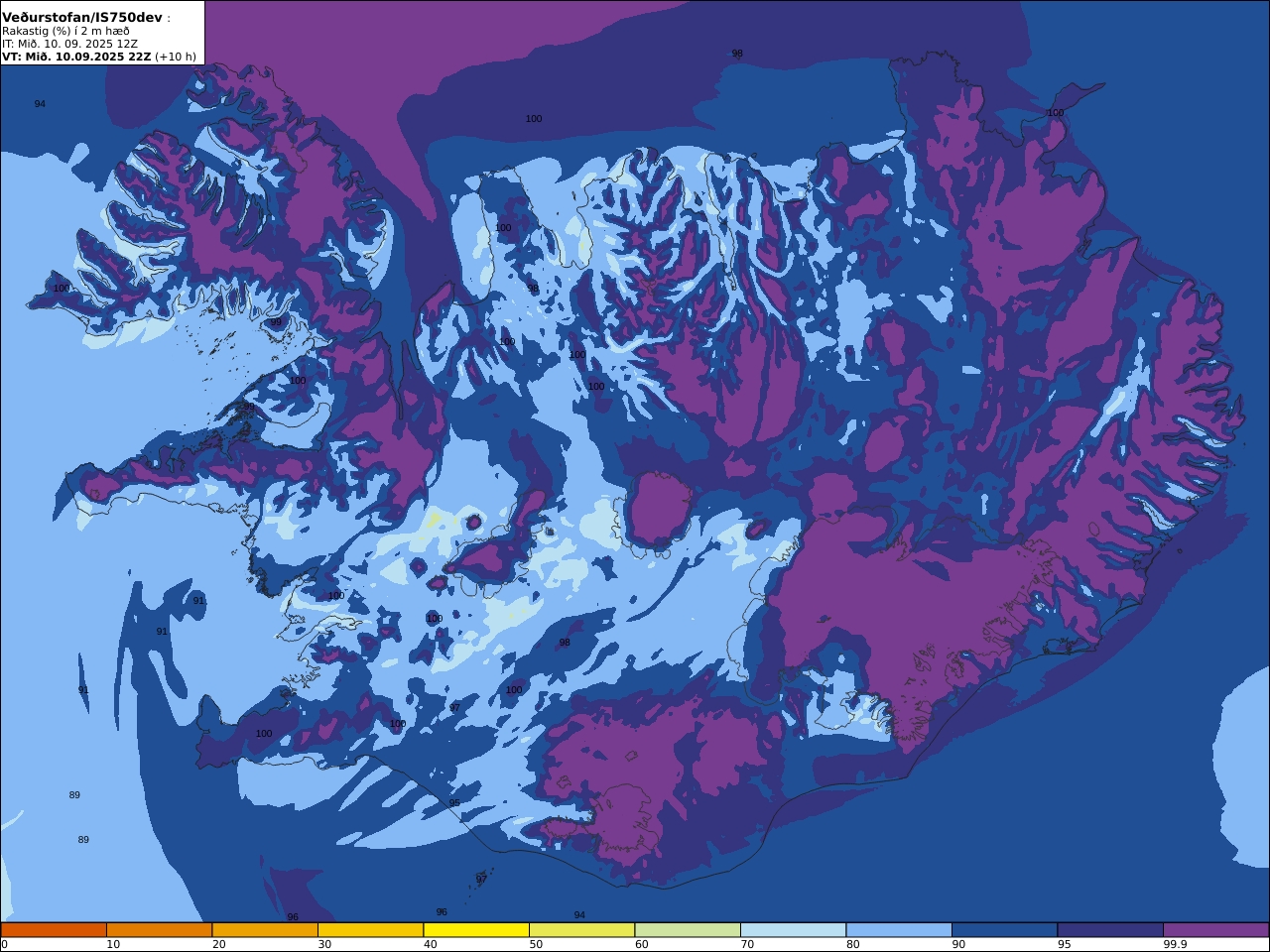This screenshot has height=952, width=1270.
Task: Click the "Veðurstofan/IS750dev" title text
Action: click(x=82, y=18)
